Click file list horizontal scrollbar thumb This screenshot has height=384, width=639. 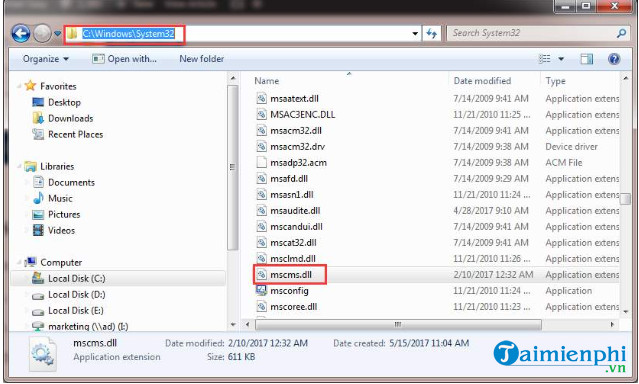(398, 324)
